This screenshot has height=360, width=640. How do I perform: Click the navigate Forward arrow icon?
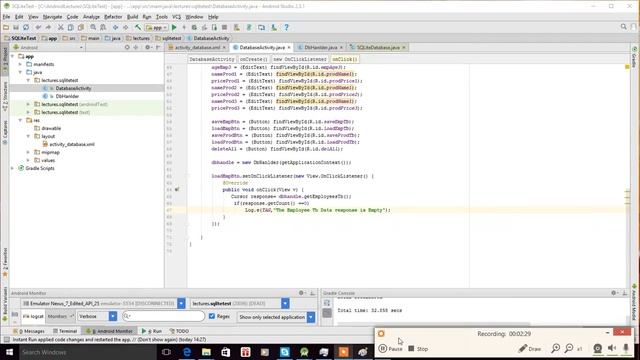(126, 27)
